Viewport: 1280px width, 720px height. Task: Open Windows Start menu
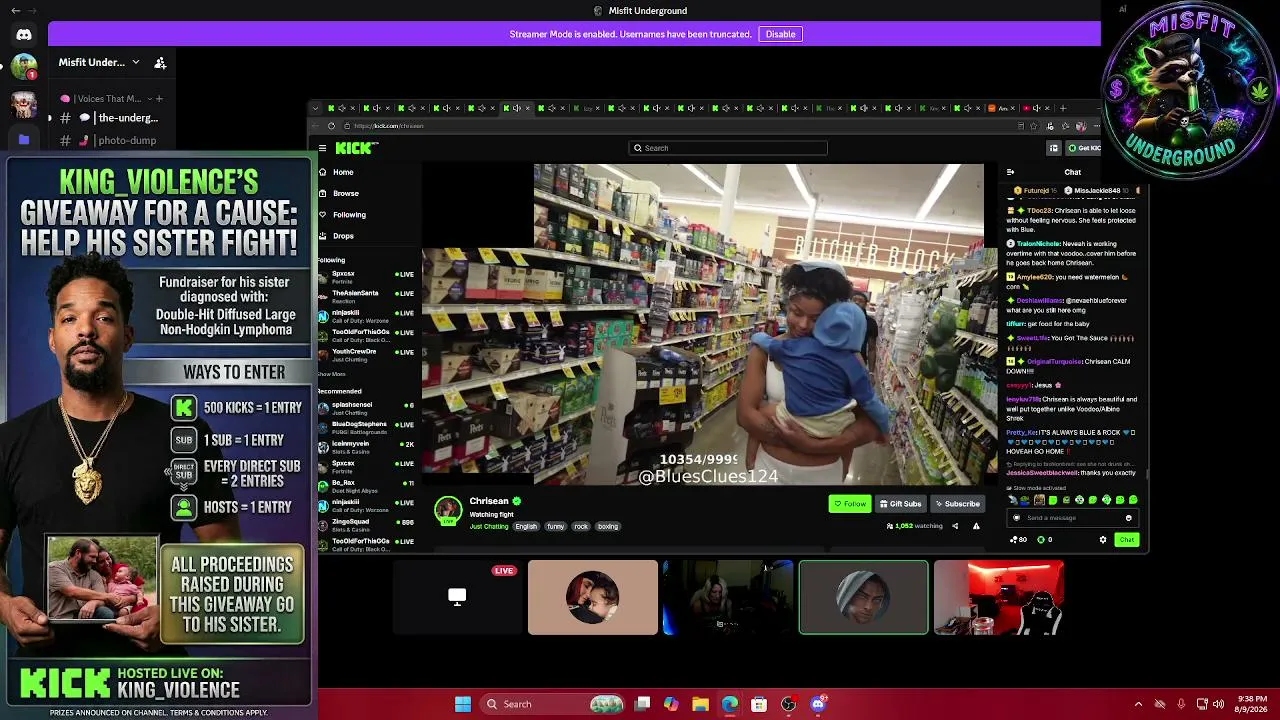click(463, 704)
